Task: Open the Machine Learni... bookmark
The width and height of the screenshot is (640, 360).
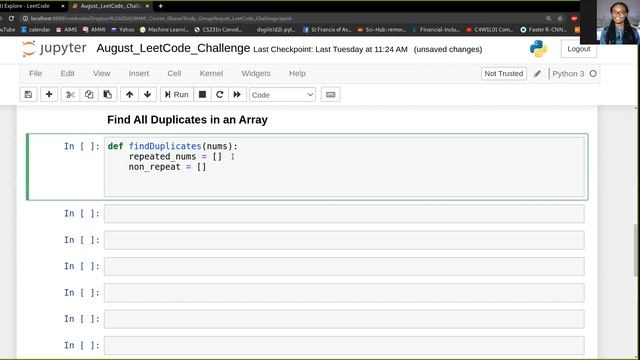Action: coord(164,29)
